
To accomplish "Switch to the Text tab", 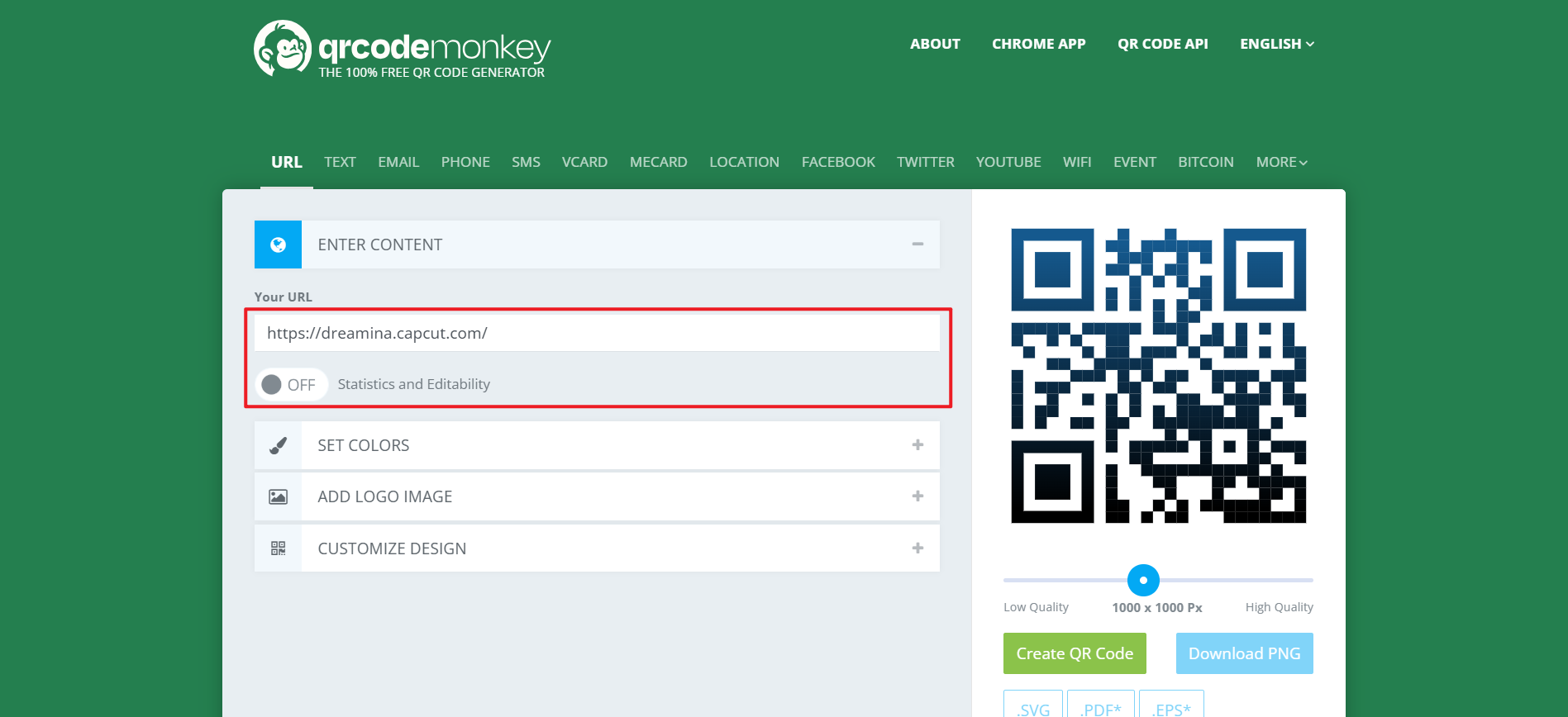I will coord(340,162).
